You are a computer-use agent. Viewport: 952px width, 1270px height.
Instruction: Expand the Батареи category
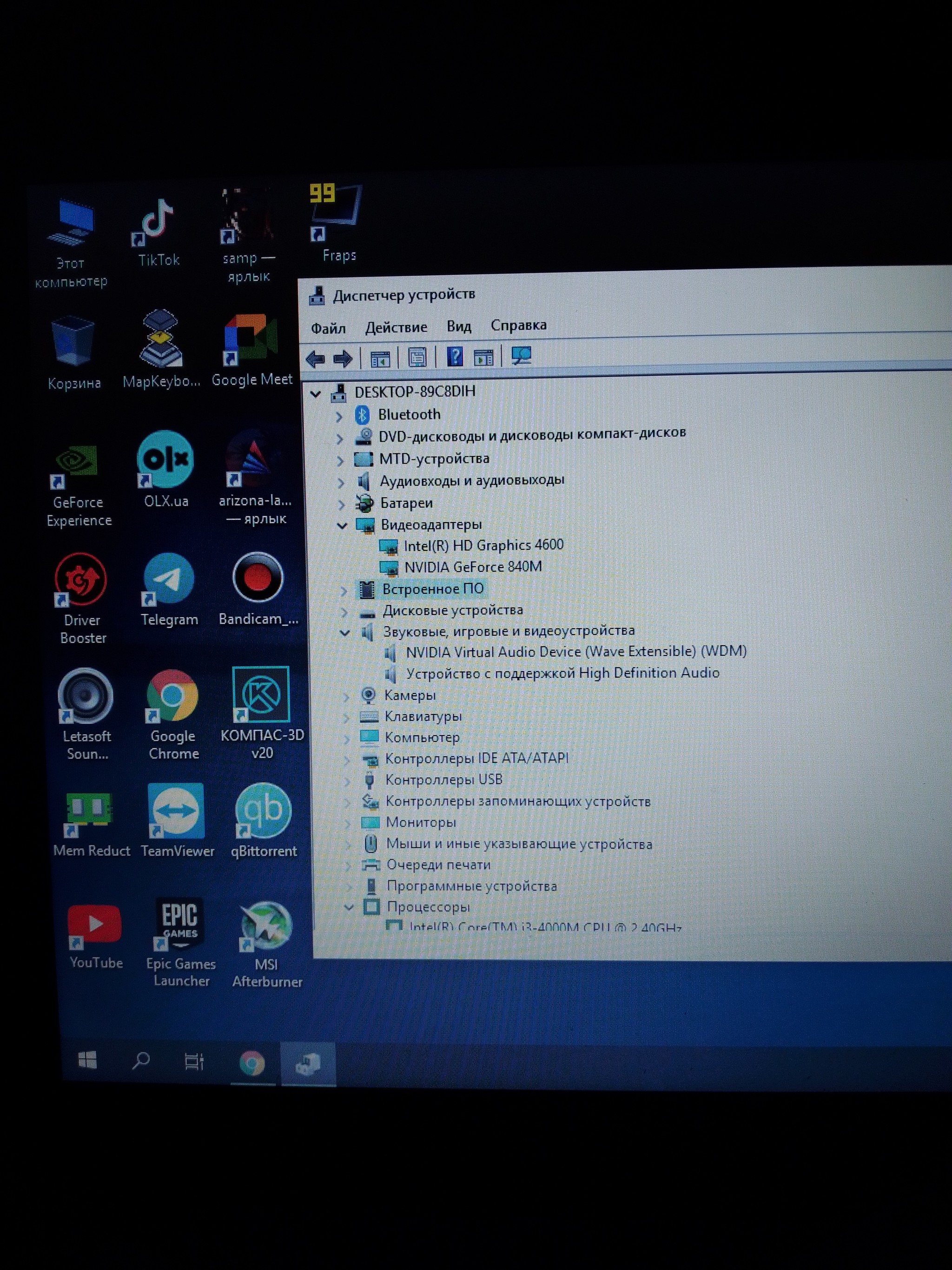pos(342,505)
